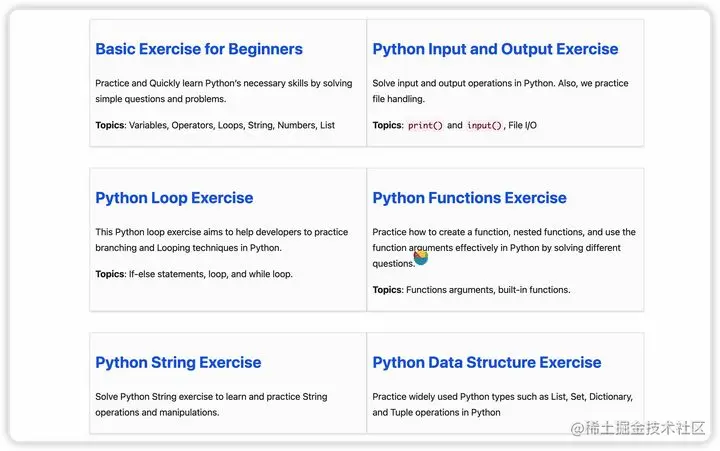720x451 pixels.
Task: Open Python String Exercise heading link
Action: point(178,362)
